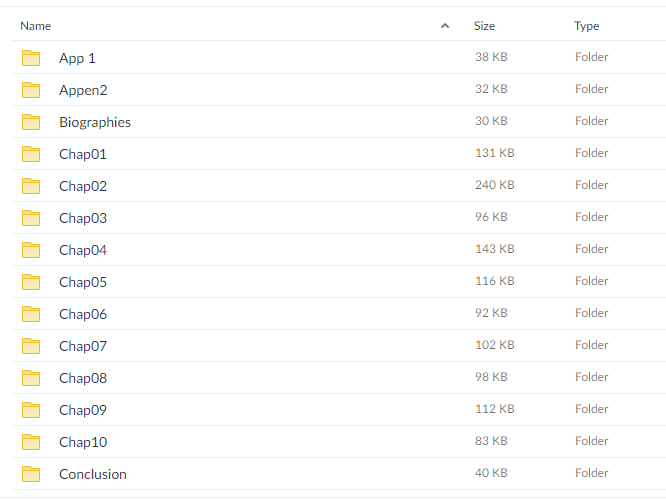666x499 pixels.
Task: Click the Chap09 folder name
Action: tap(83, 410)
